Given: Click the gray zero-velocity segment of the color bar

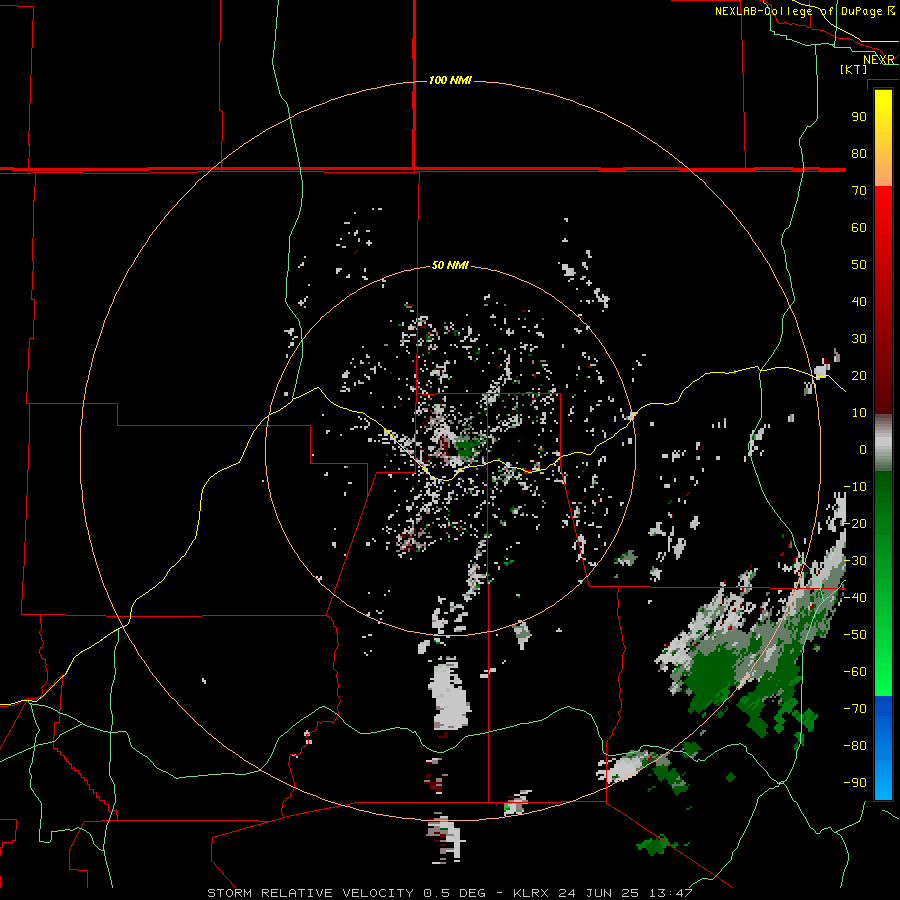Looking at the screenshot, I should click(883, 443).
